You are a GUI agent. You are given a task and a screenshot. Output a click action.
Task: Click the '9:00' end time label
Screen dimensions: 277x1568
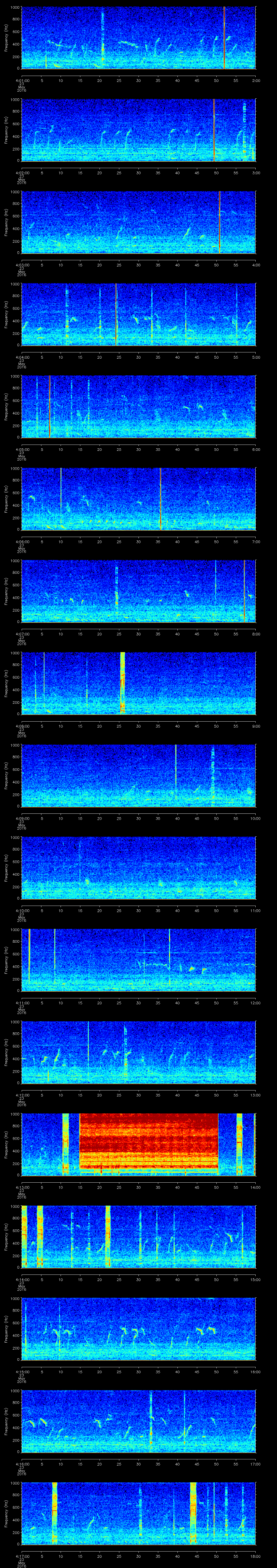tap(256, 726)
